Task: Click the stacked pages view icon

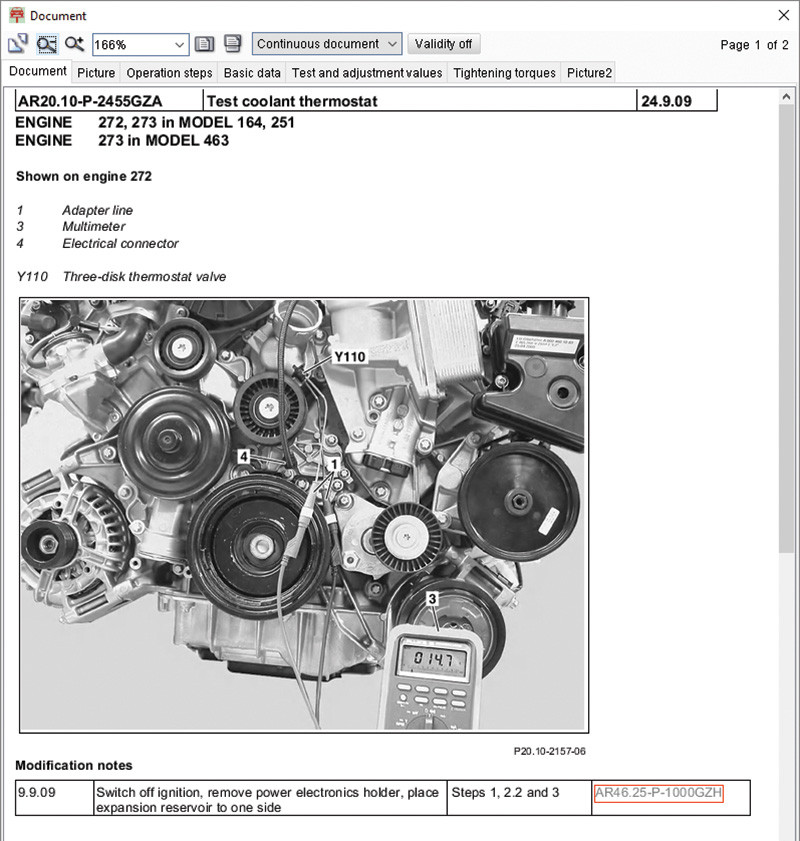Action: (232, 44)
